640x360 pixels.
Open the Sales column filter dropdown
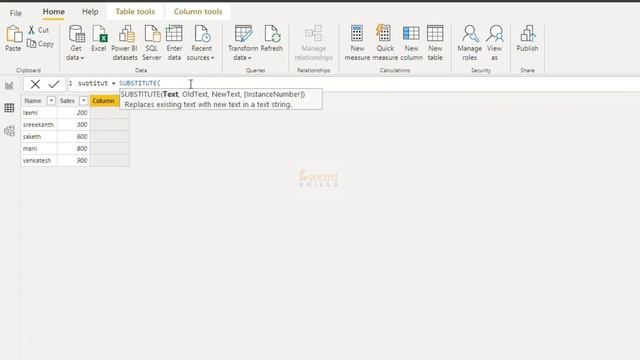[83, 100]
